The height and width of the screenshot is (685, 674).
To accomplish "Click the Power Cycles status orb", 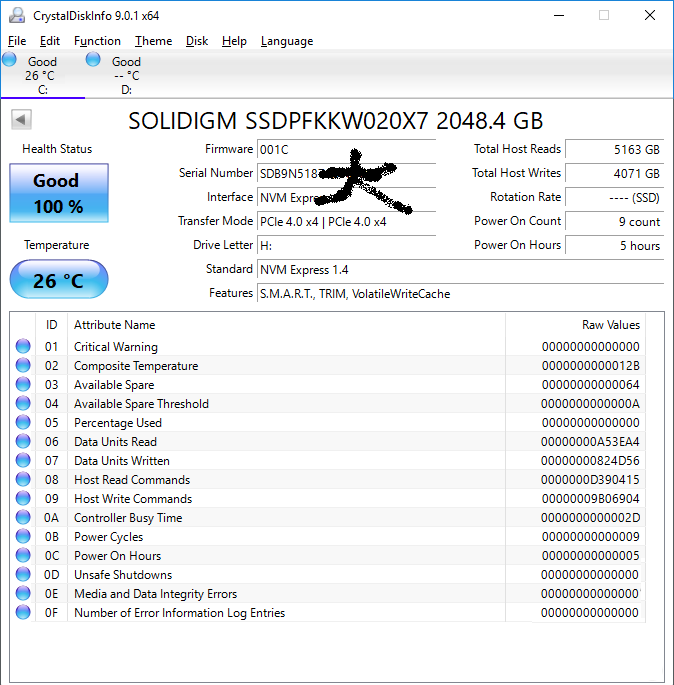I will [23, 536].
